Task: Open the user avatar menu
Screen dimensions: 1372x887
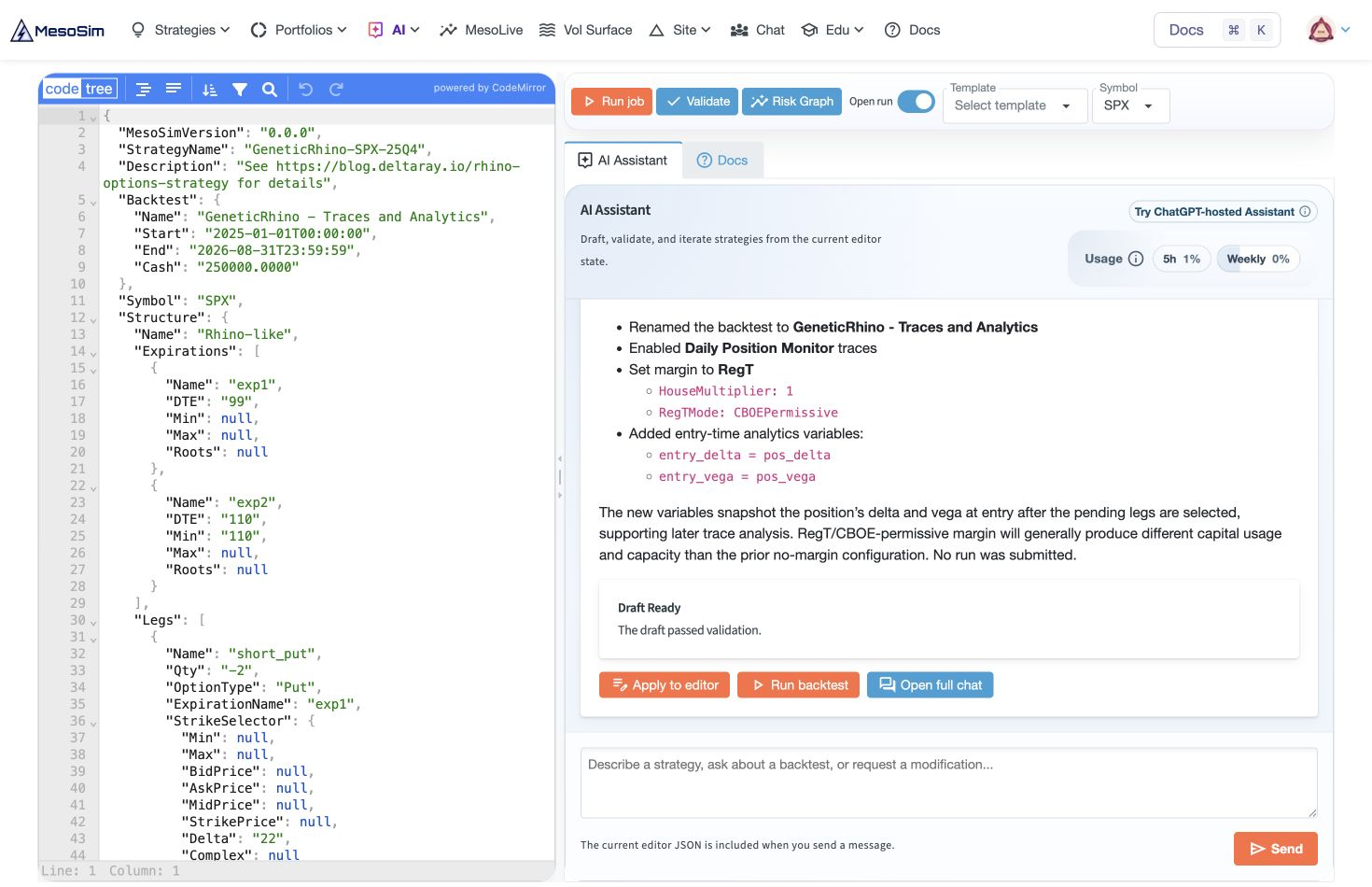Action: (x=1329, y=30)
